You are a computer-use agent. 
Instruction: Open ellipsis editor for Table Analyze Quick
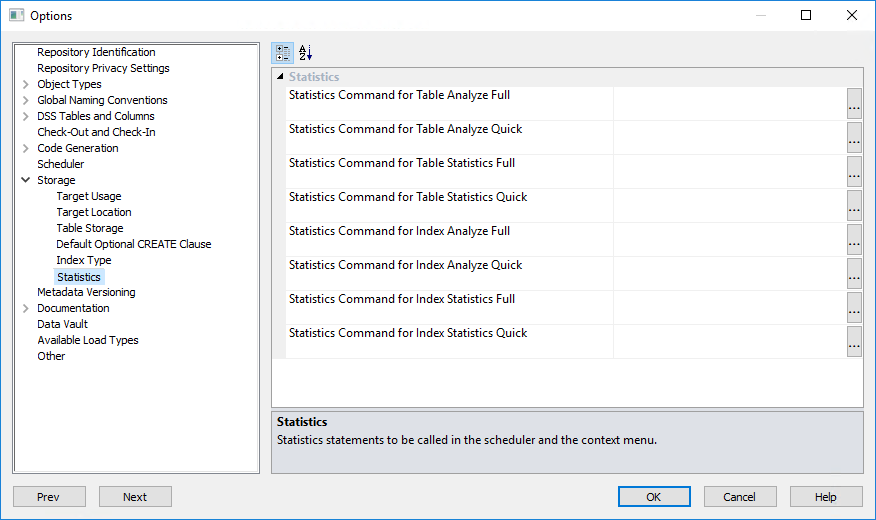[x=854, y=137]
